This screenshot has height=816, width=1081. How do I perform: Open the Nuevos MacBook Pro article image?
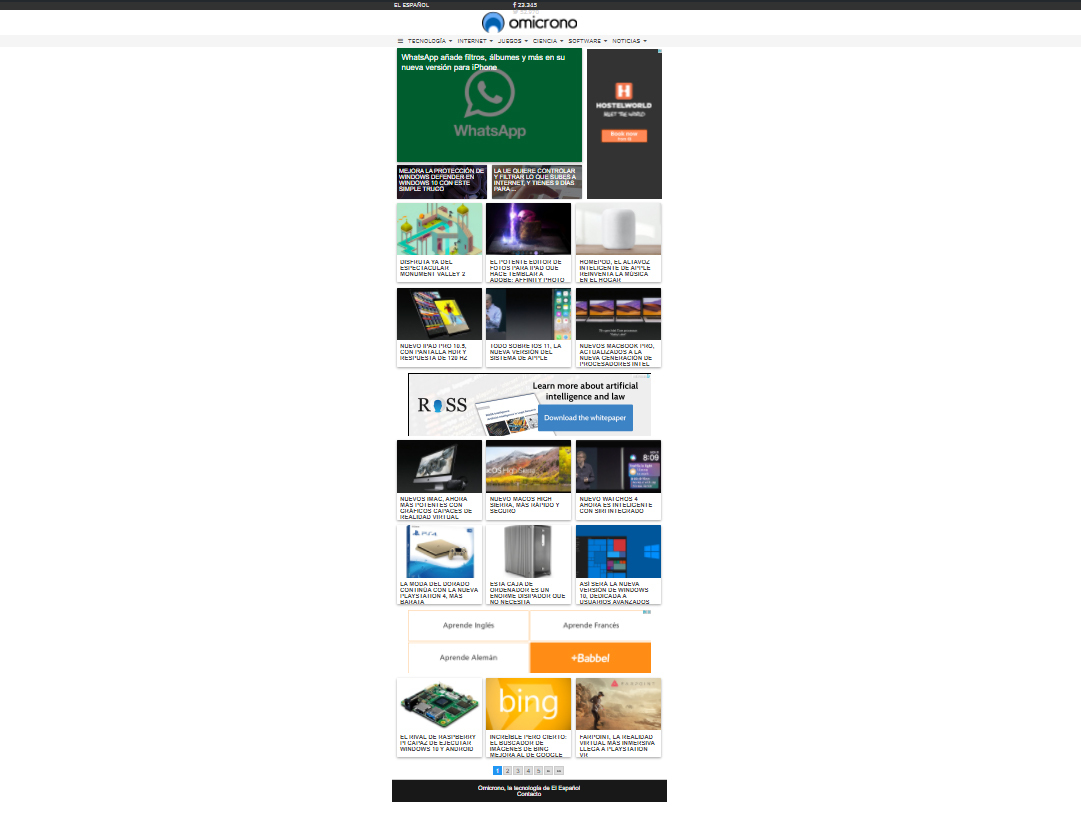coord(618,314)
